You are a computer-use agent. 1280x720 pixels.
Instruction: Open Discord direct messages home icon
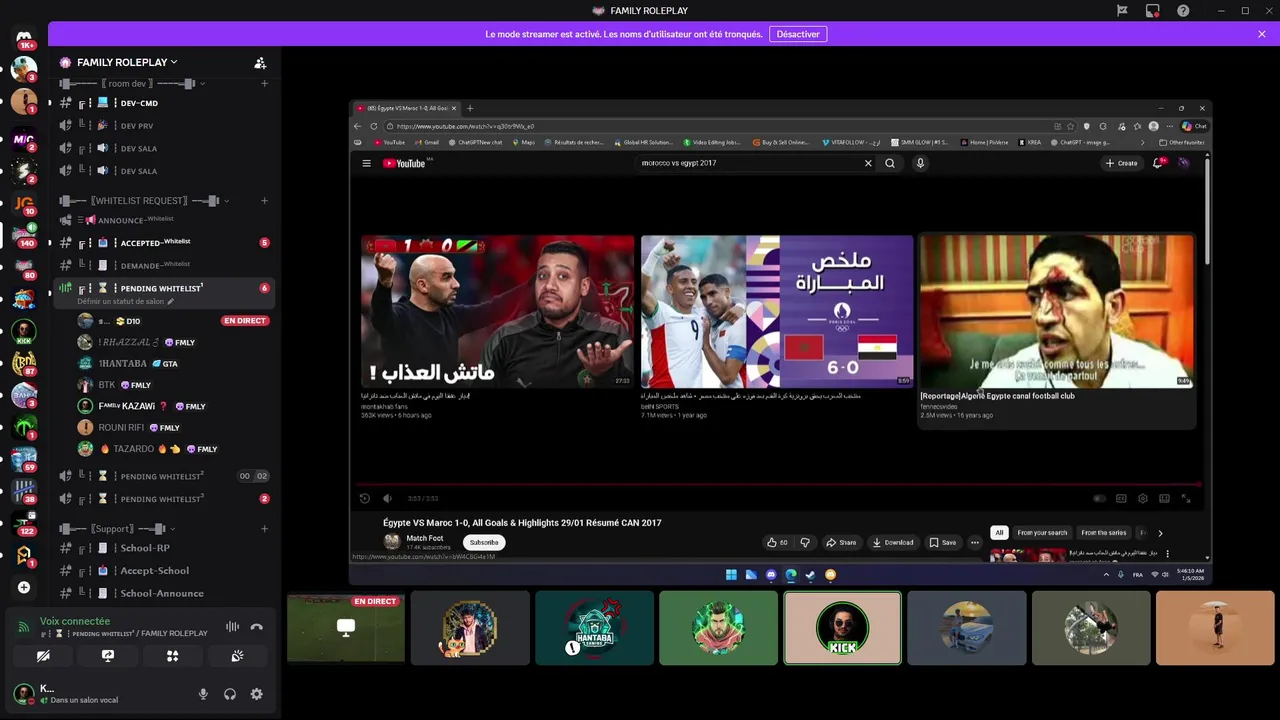pos(24,39)
